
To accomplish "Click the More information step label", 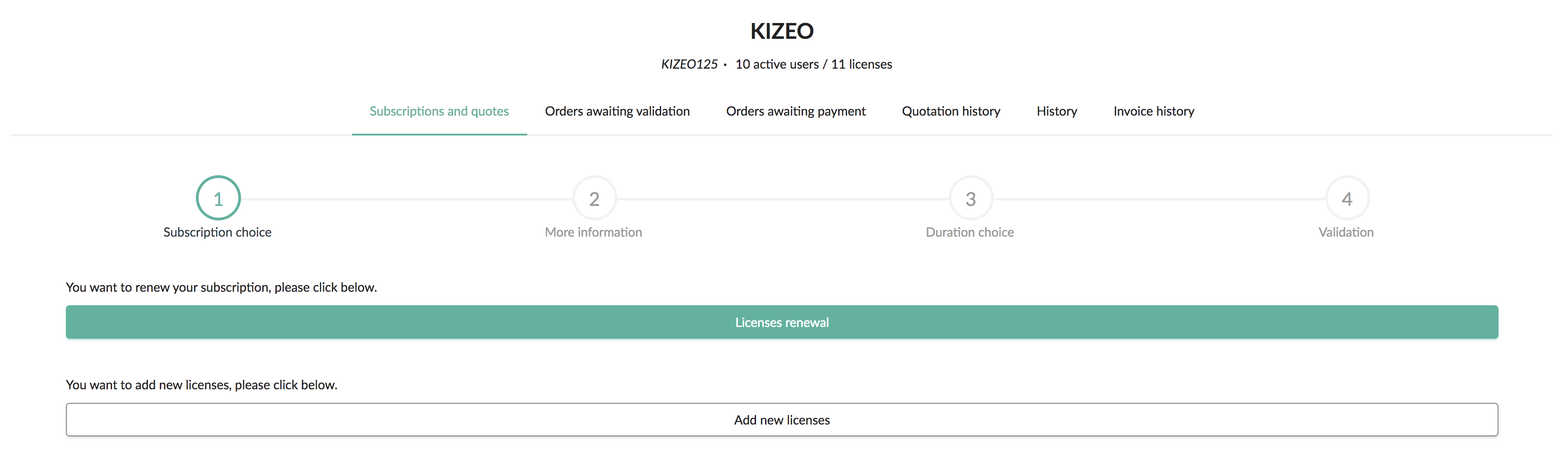I will click(x=594, y=233).
